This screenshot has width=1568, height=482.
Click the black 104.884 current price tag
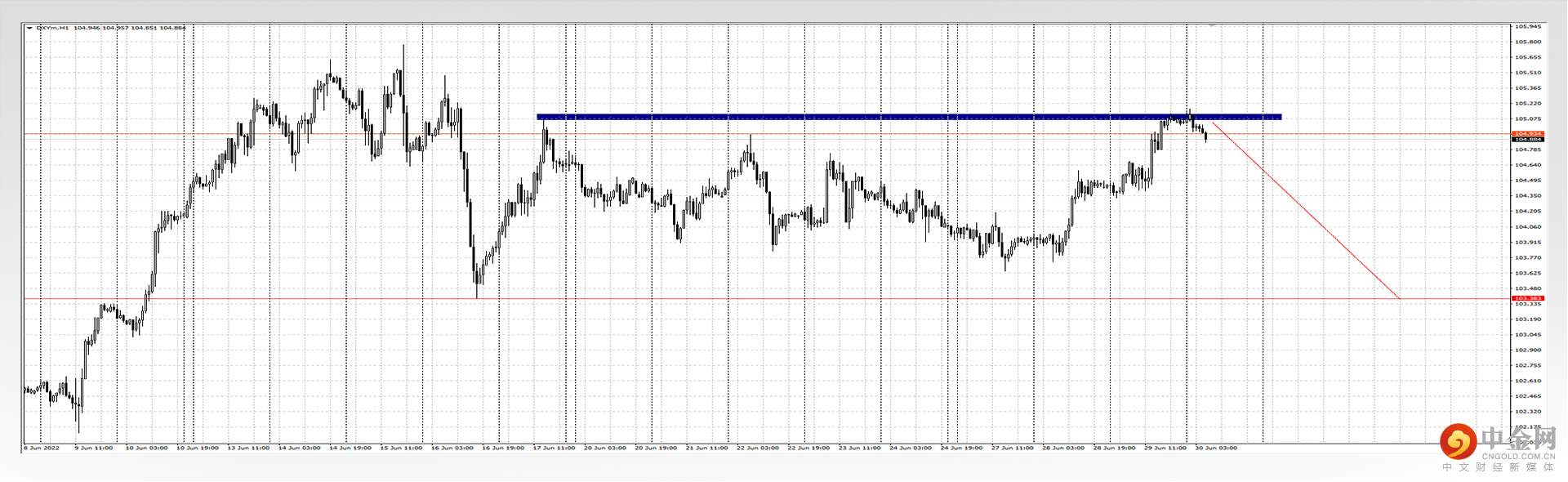pos(1528,140)
